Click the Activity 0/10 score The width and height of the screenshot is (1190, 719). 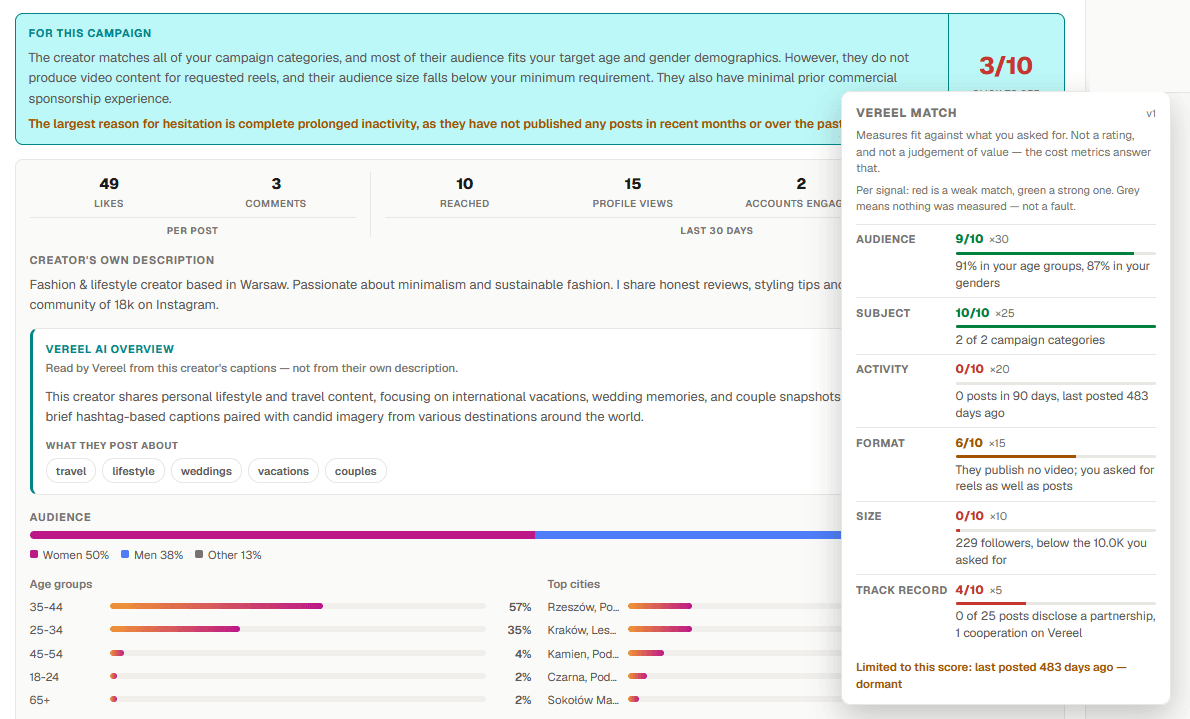pos(969,369)
